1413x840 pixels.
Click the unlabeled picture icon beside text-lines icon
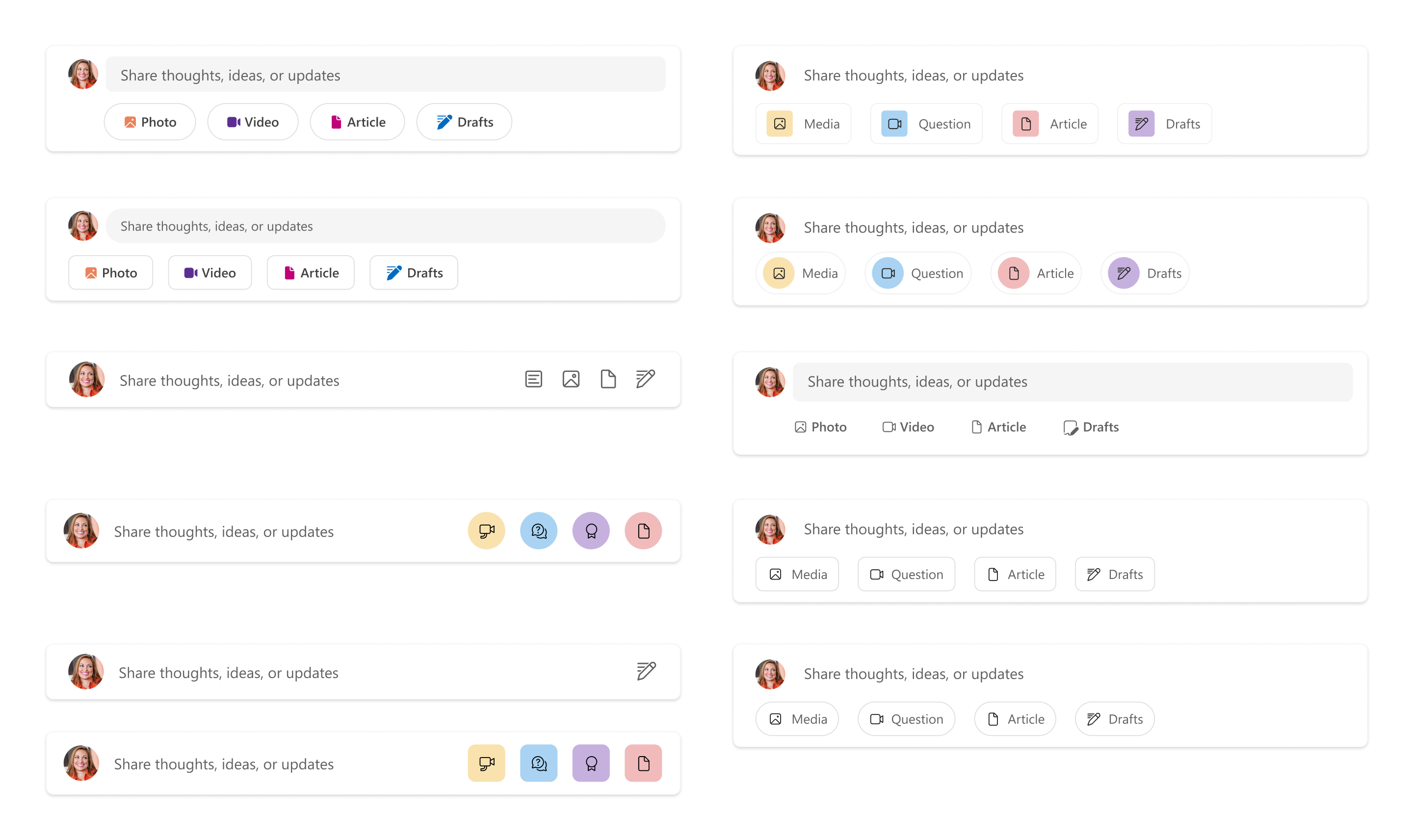coord(571,379)
